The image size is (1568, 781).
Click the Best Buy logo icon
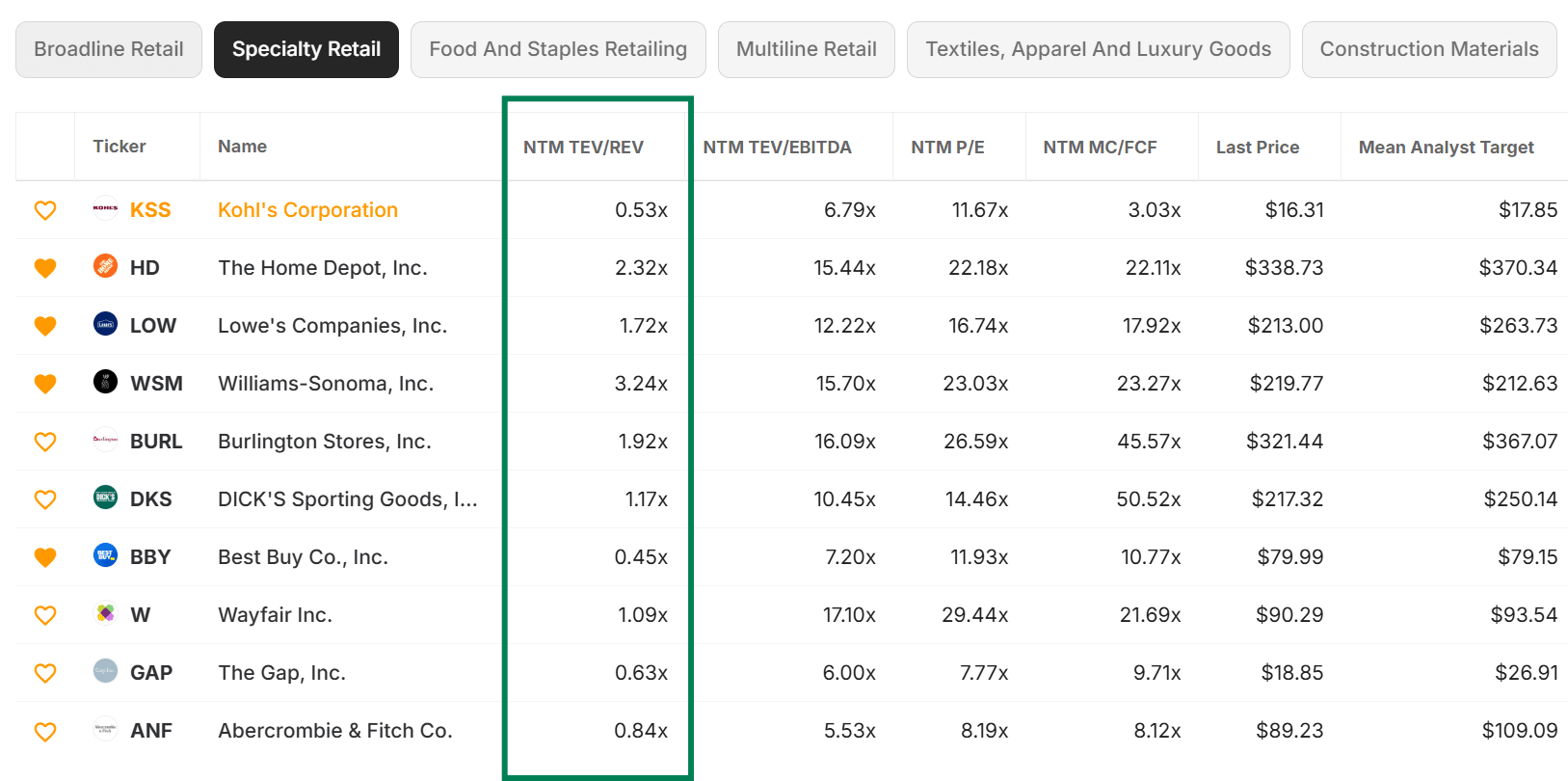point(105,555)
